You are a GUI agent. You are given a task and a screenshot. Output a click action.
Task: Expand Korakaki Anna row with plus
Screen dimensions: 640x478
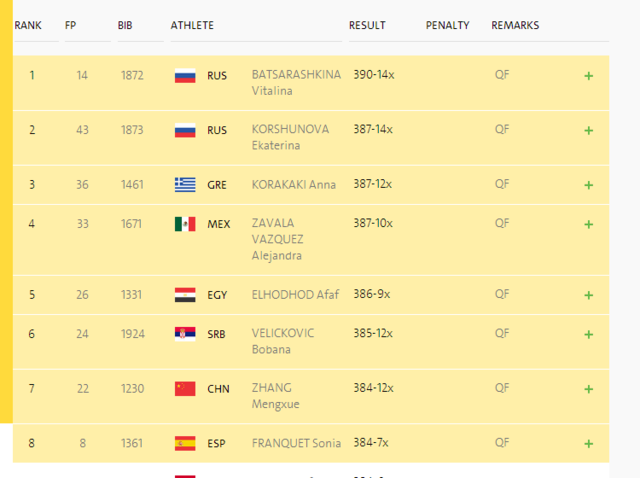588,184
